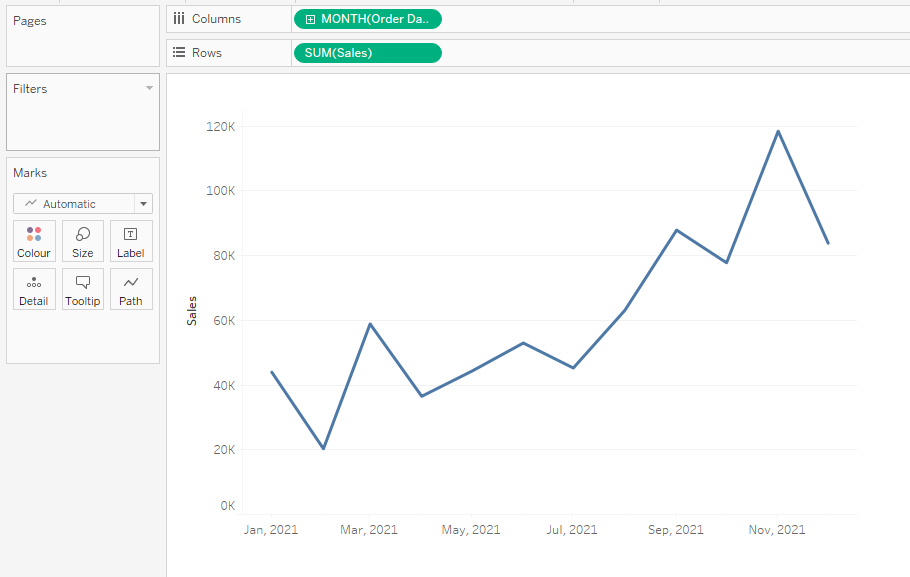
Task: Click the line peak at November 2021
Action: tap(777, 131)
